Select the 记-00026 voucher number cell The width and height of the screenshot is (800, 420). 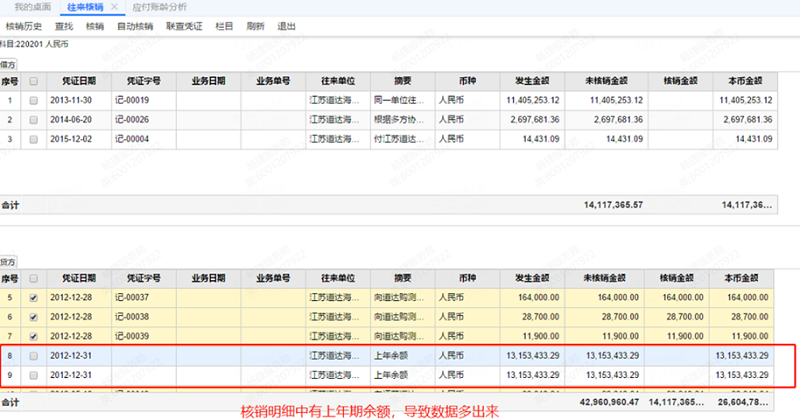point(132,120)
